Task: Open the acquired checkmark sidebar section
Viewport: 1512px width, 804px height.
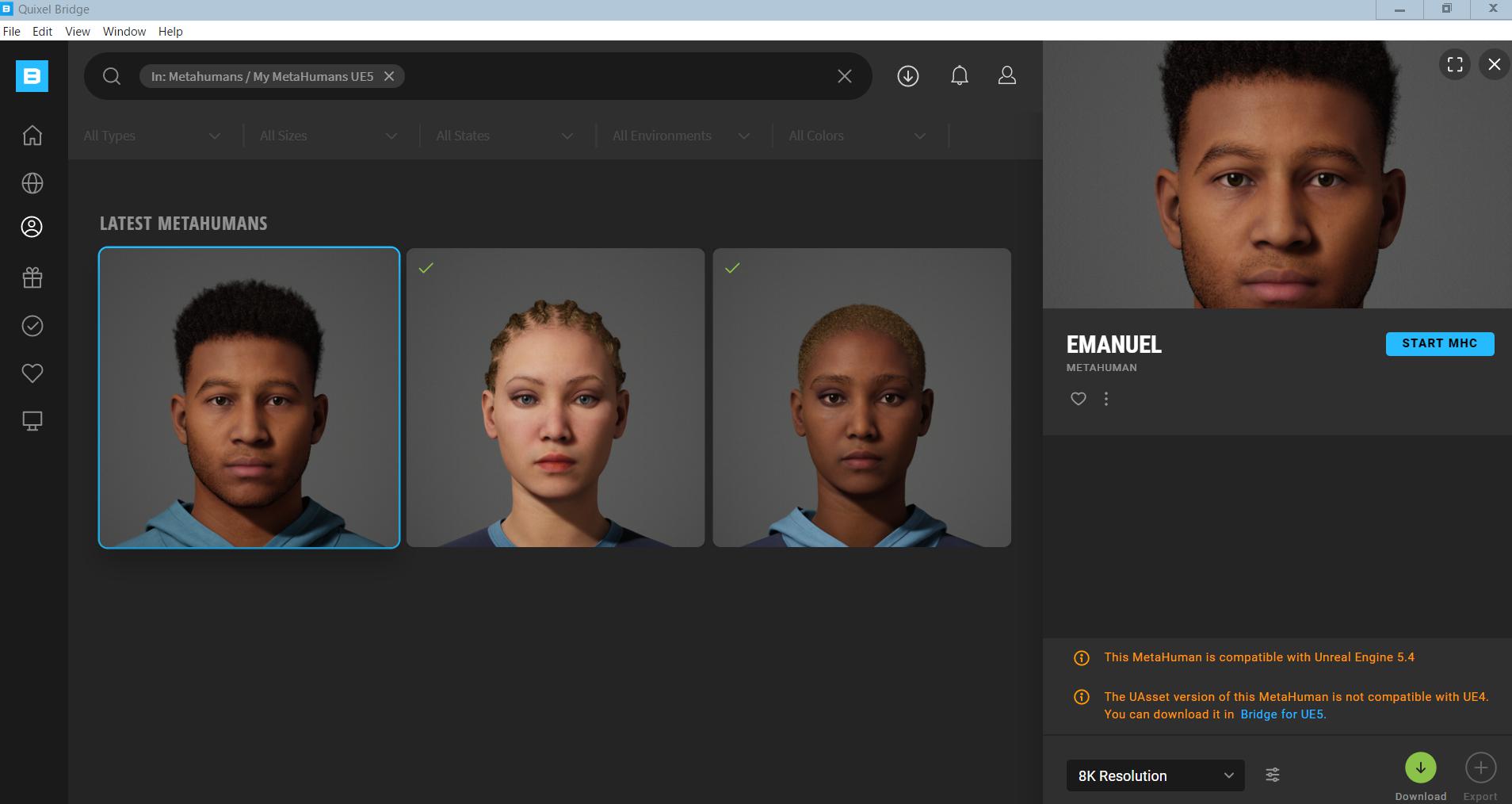Action: pyautogui.click(x=32, y=326)
